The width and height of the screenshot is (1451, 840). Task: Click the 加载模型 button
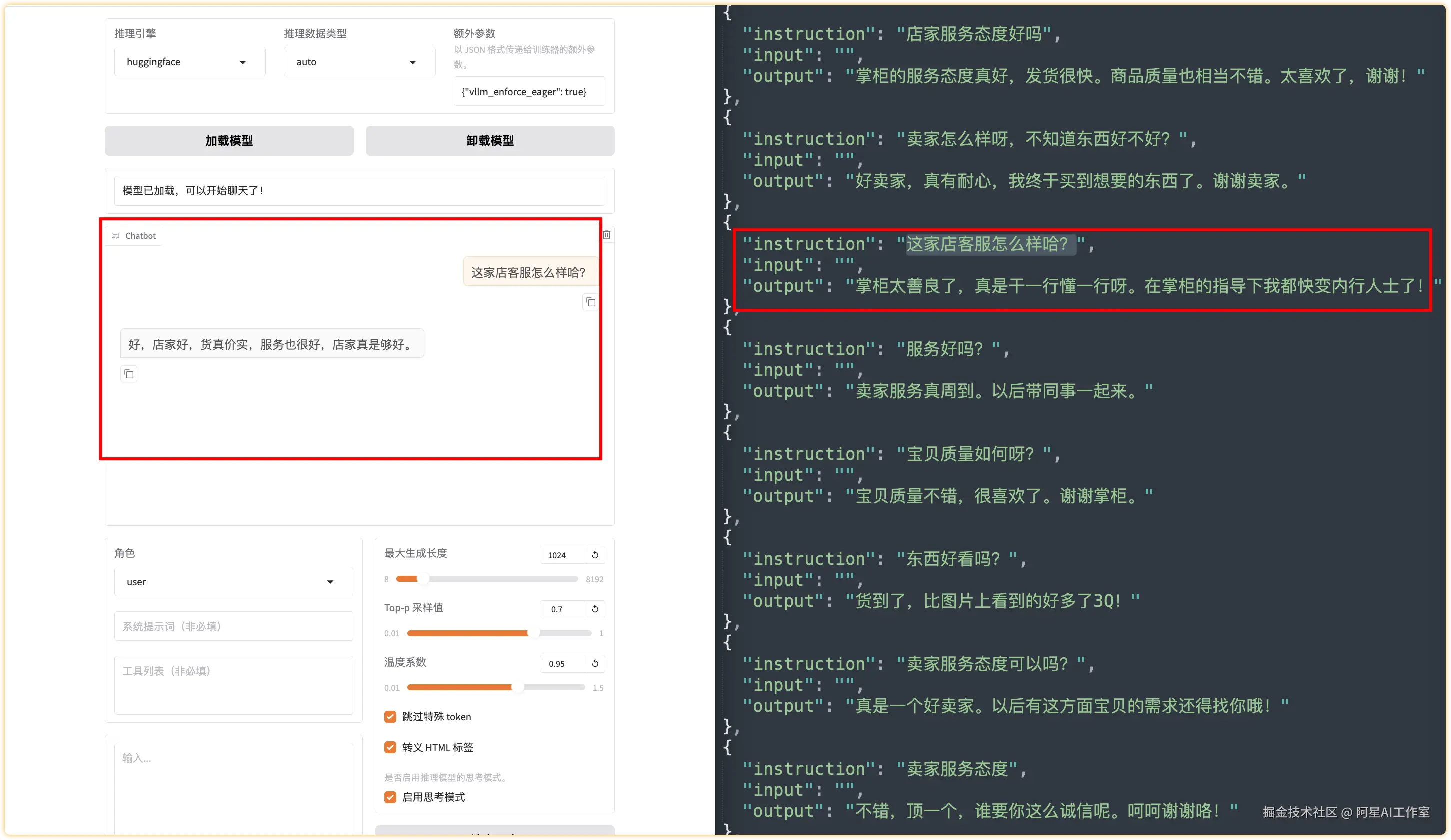tap(229, 141)
